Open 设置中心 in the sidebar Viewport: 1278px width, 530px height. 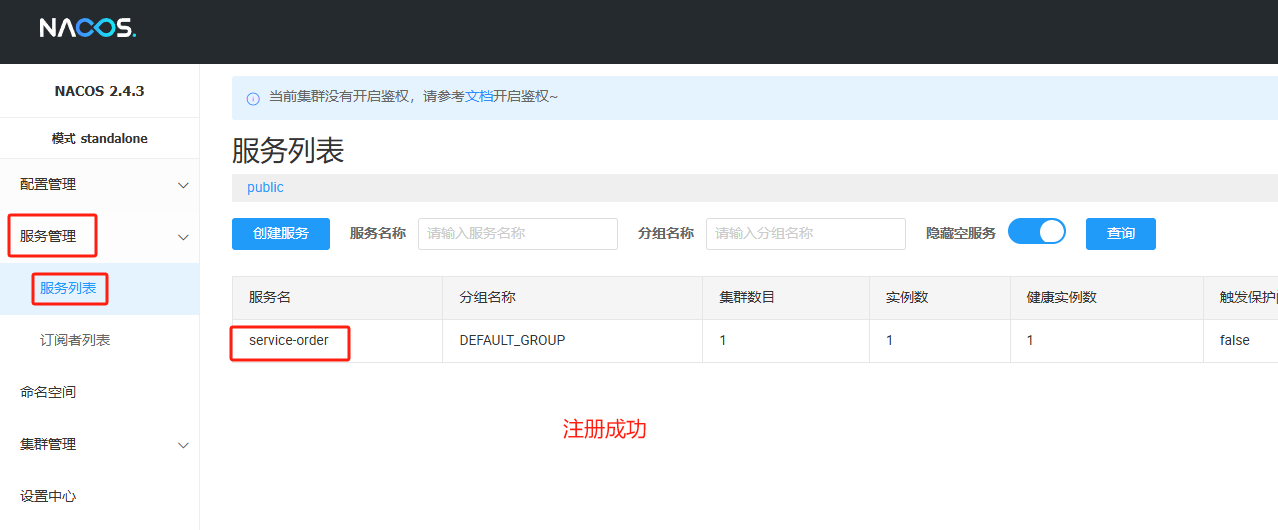[48, 497]
